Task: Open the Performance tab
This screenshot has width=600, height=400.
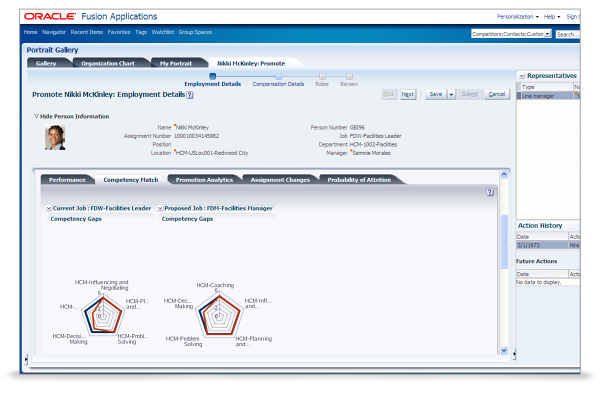Action: point(67,180)
